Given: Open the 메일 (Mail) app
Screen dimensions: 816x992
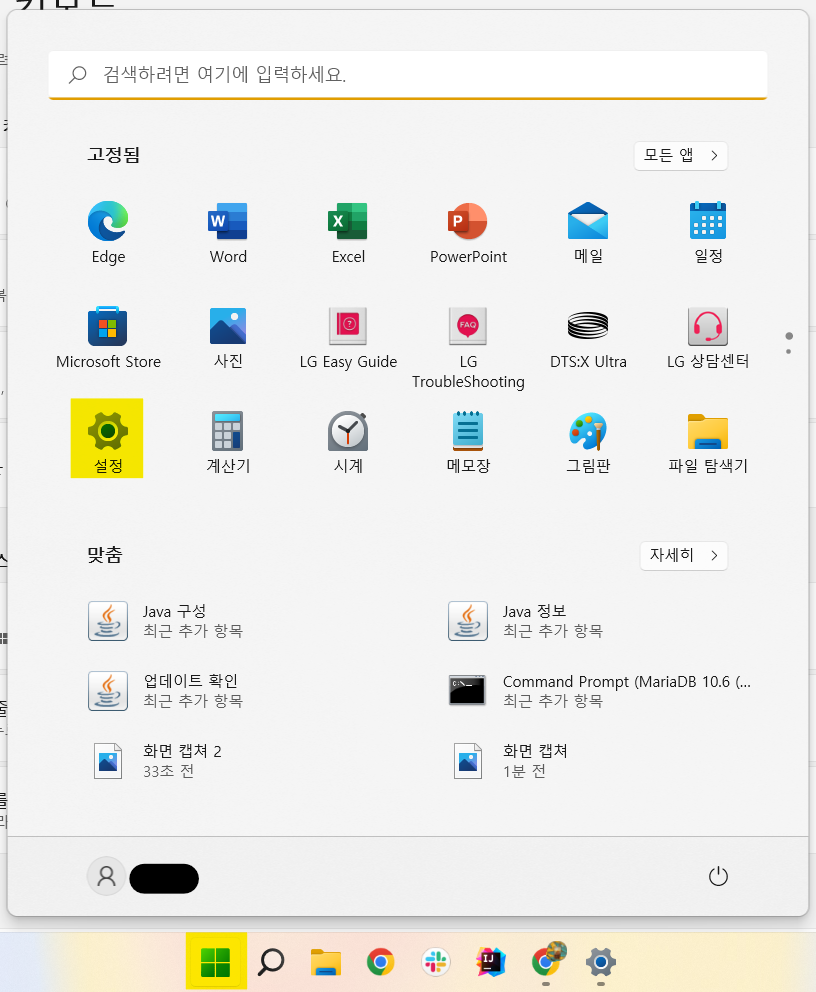Looking at the screenshot, I should pyautogui.click(x=588, y=232).
